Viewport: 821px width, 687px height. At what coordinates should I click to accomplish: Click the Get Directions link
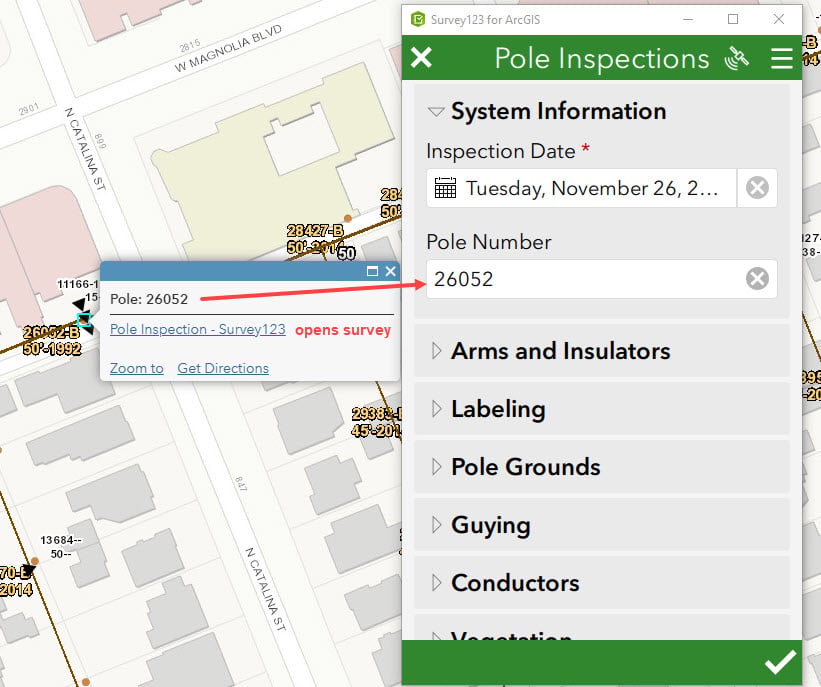[x=223, y=368]
